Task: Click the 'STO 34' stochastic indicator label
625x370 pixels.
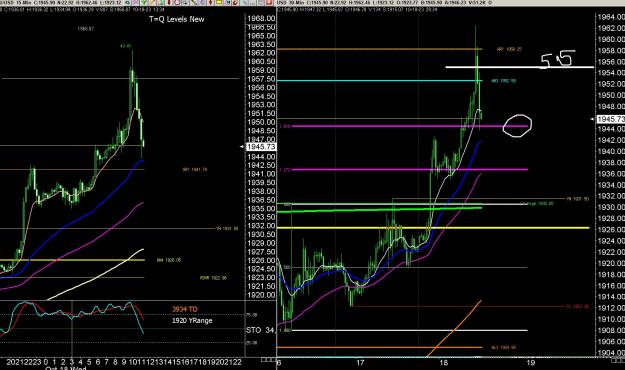Action: (260, 330)
